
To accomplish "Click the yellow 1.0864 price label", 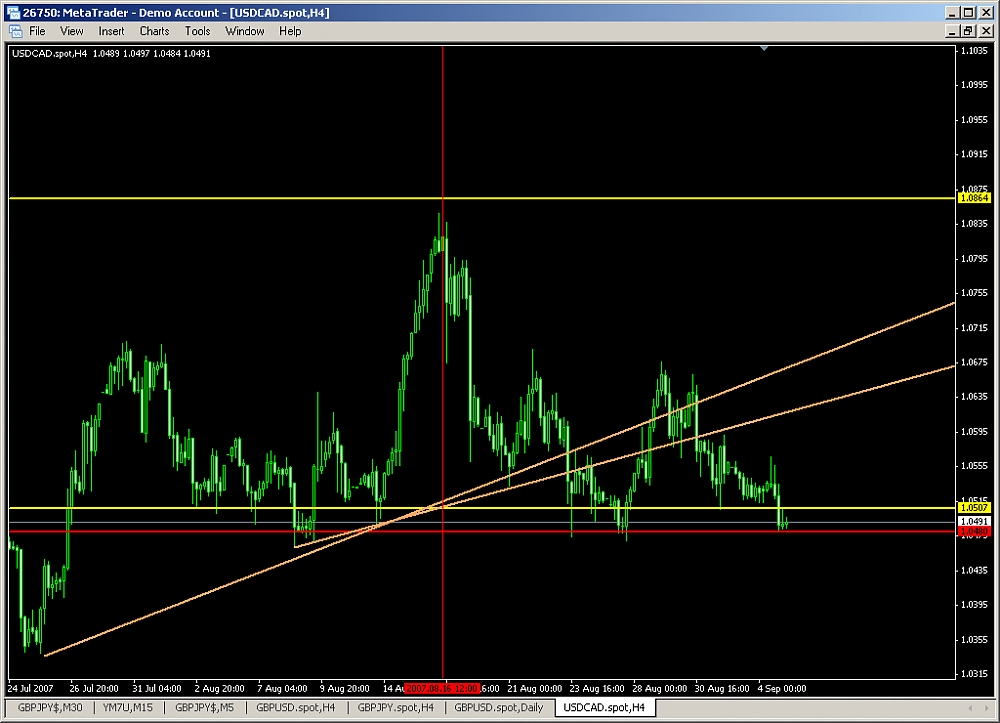I will [974, 198].
